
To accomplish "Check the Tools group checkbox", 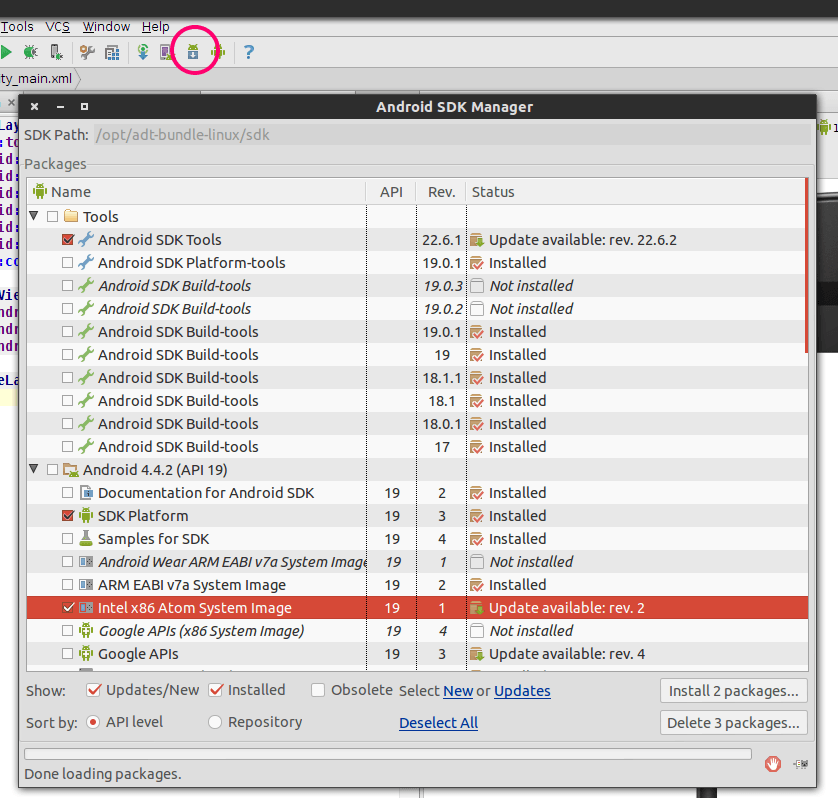I will click(x=52, y=216).
